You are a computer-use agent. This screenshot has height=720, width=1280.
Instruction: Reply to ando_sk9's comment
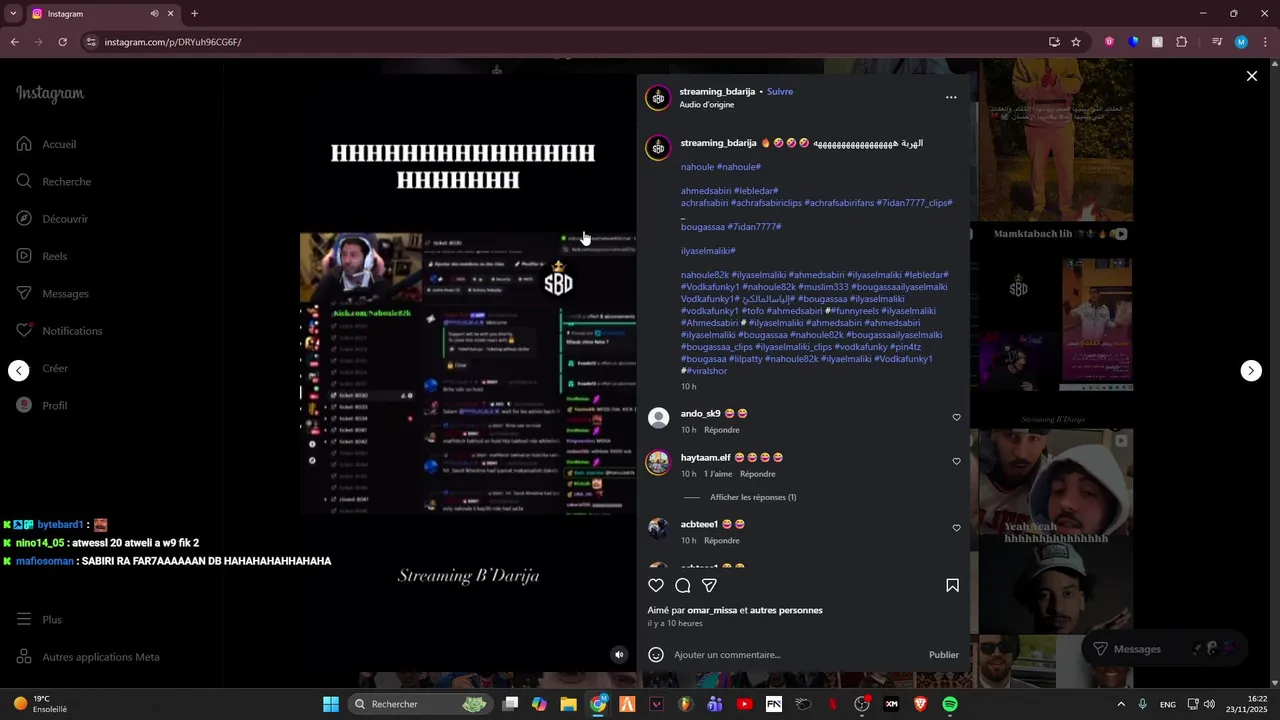pyautogui.click(x=721, y=430)
